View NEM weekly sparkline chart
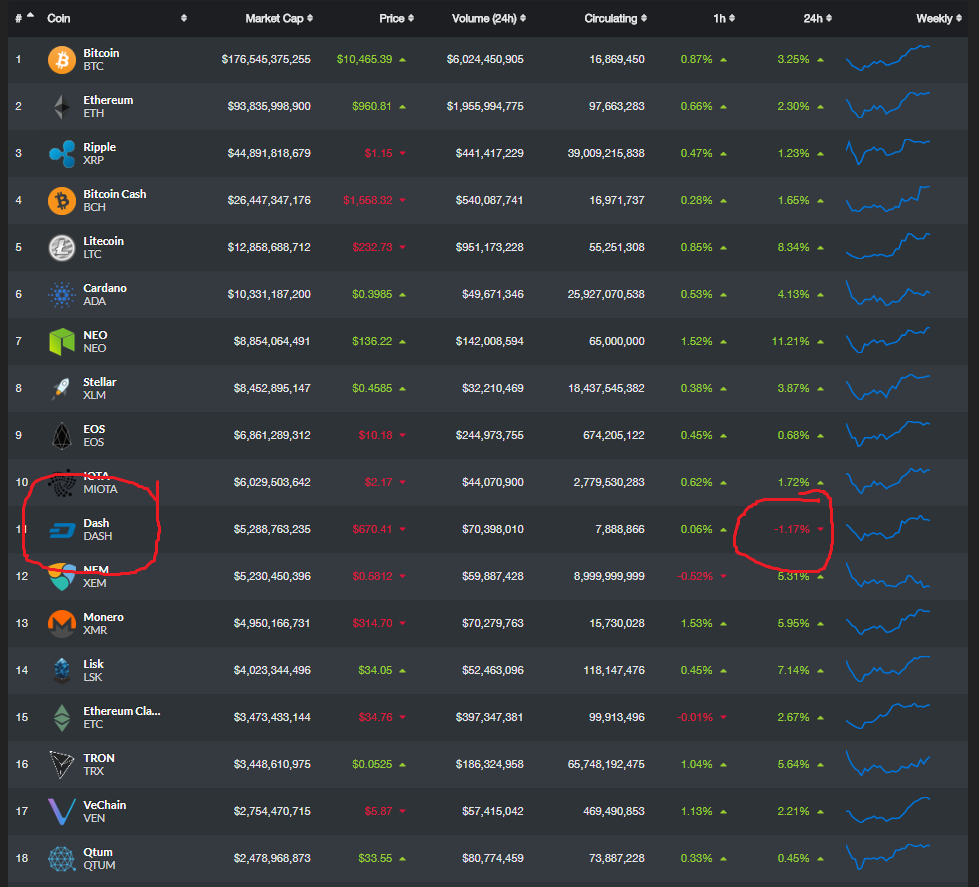Image resolution: width=979 pixels, height=887 pixels. (x=888, y=575)
